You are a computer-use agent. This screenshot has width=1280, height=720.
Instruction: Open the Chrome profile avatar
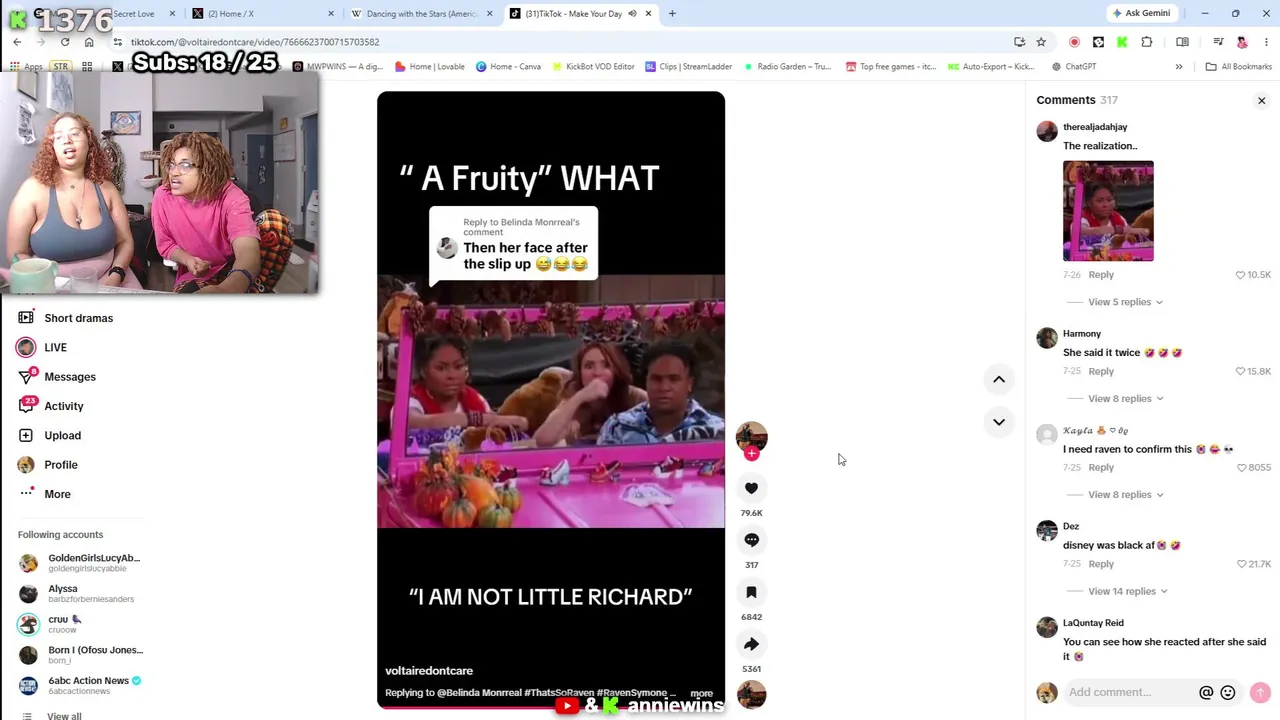pos(1242,42)
